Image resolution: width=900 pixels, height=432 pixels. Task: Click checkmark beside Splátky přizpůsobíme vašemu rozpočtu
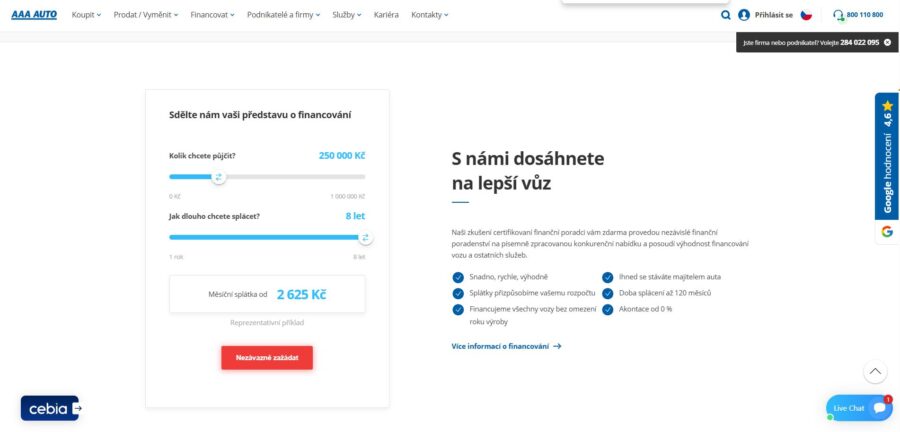(x=458, y=293)
